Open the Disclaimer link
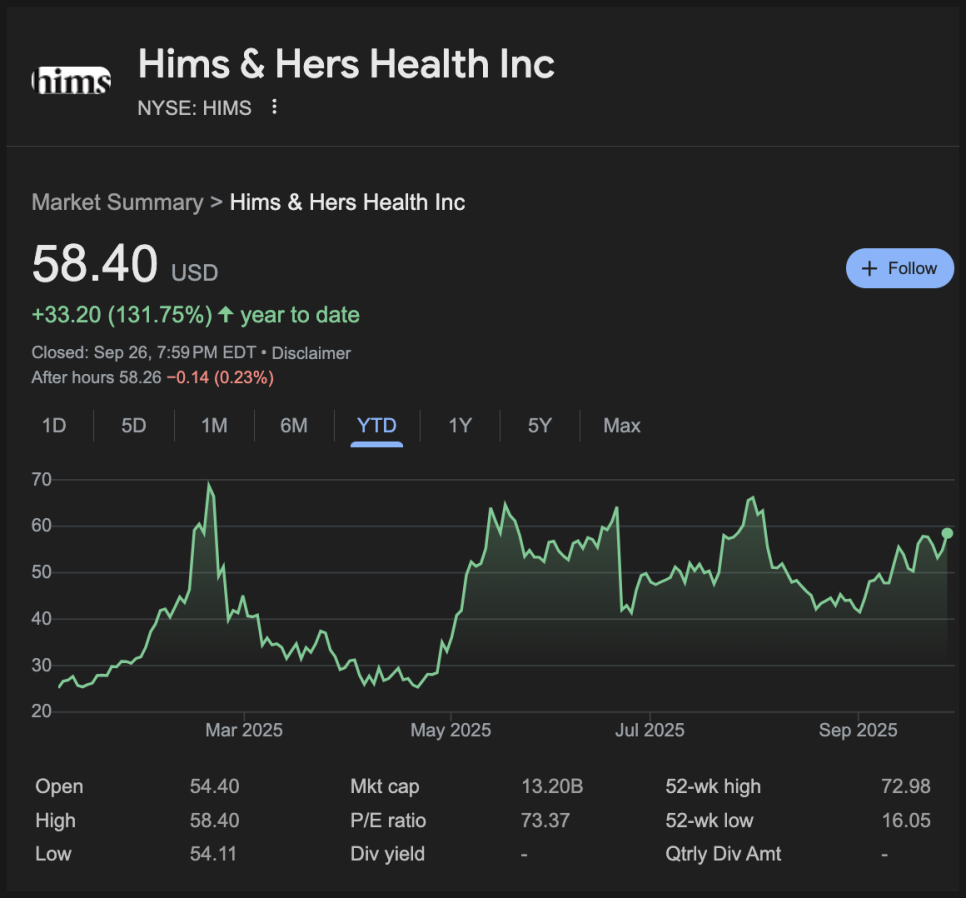 (311, 353)
